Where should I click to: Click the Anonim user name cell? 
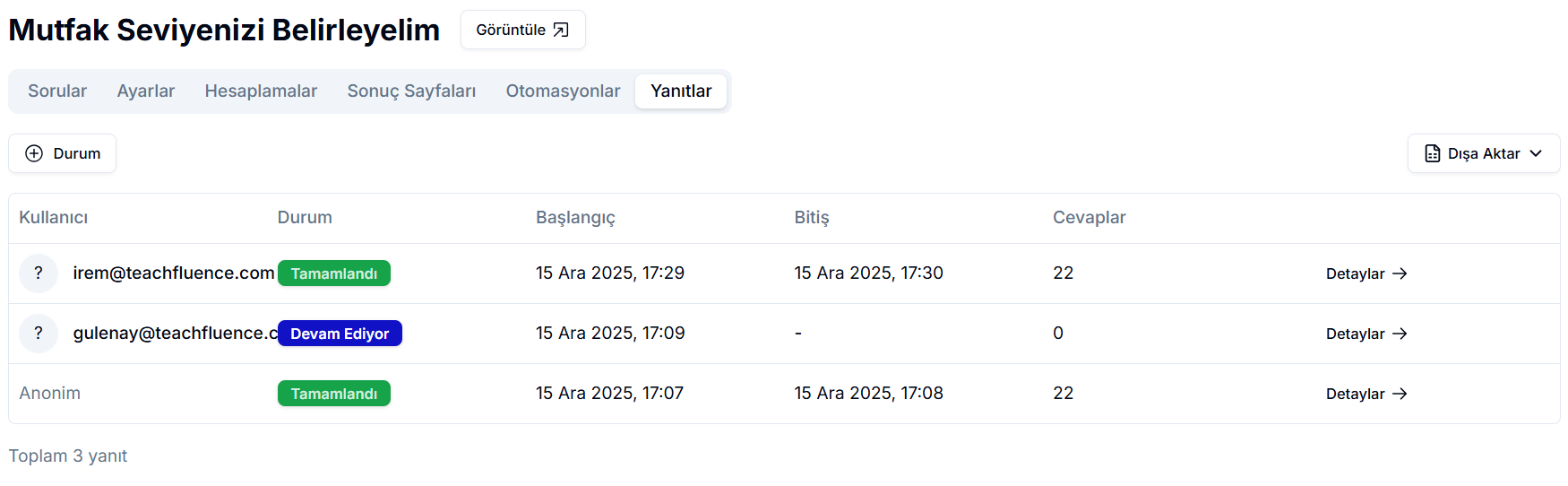tap(50, 394)
